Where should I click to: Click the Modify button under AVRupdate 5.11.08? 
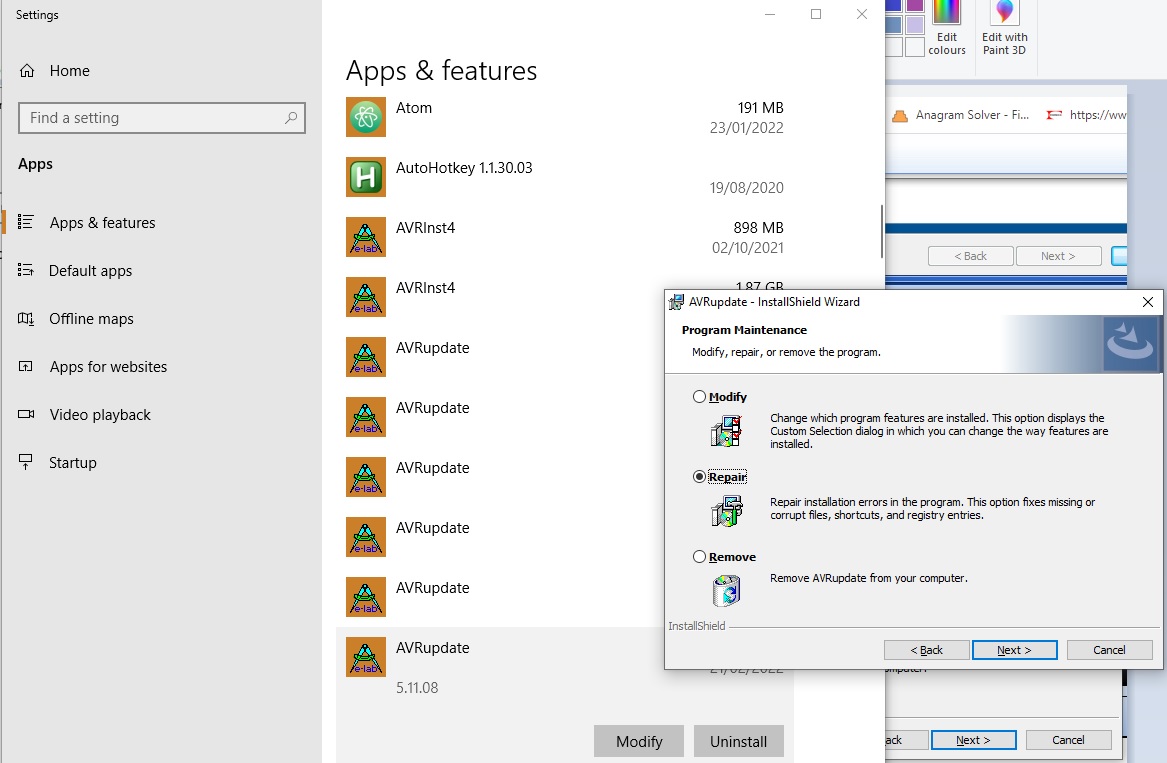(639, 741)
